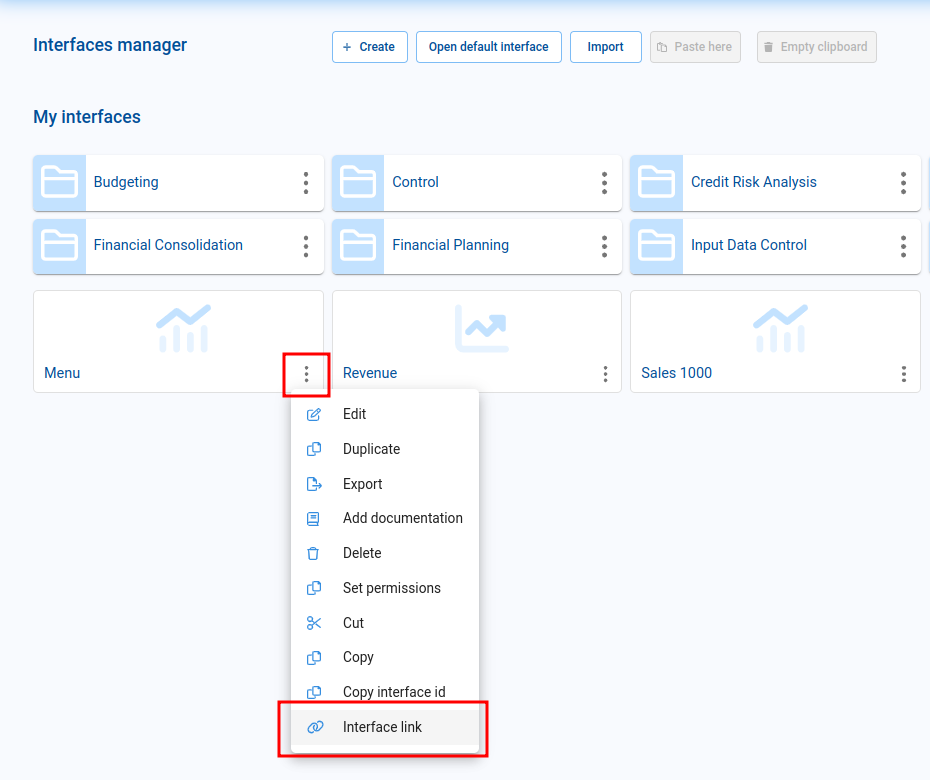Screen dimensions: 930x780
Task: Select Duplicate from the context menu
Action: coord(369,448)
